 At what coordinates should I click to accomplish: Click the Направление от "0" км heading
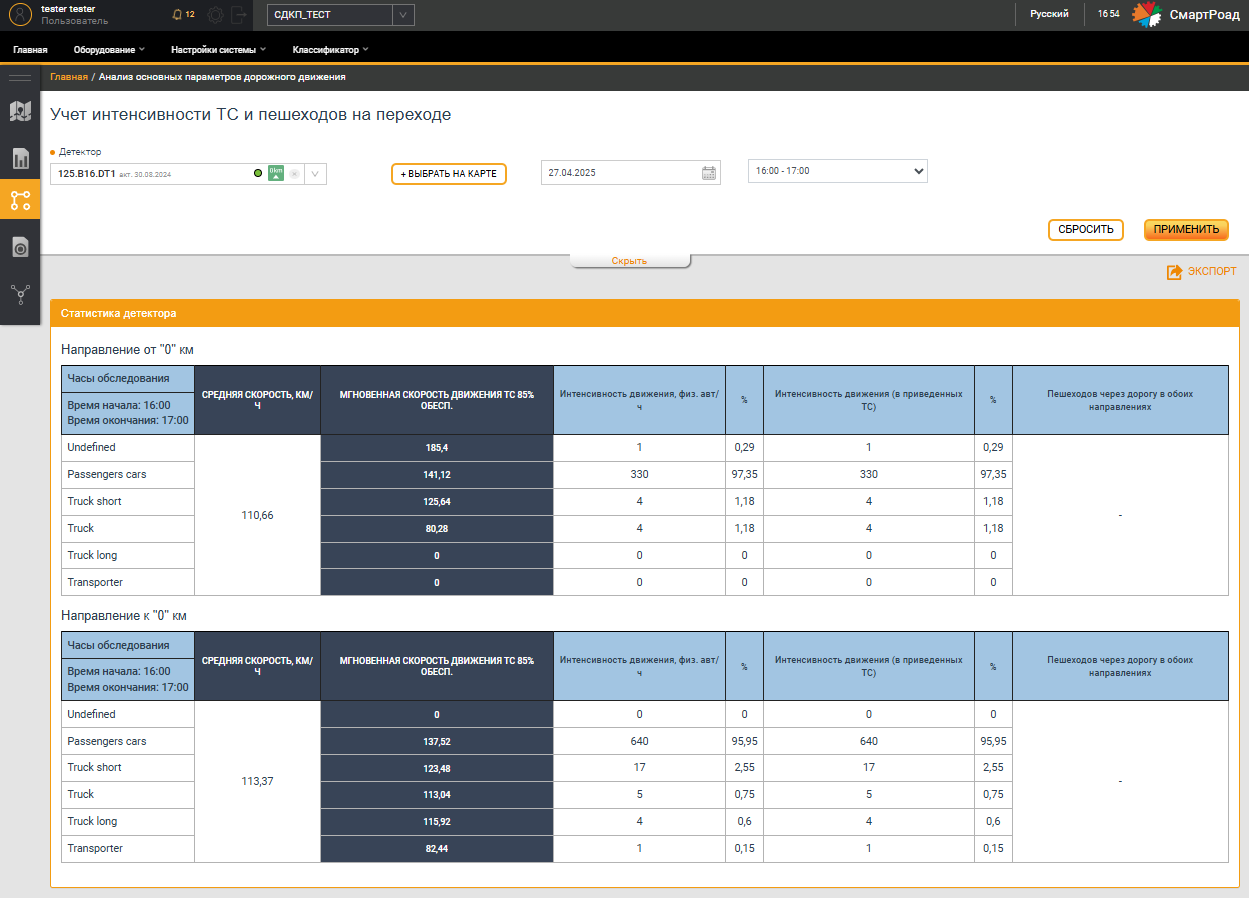pyautogui.click(x=127, y=349)
